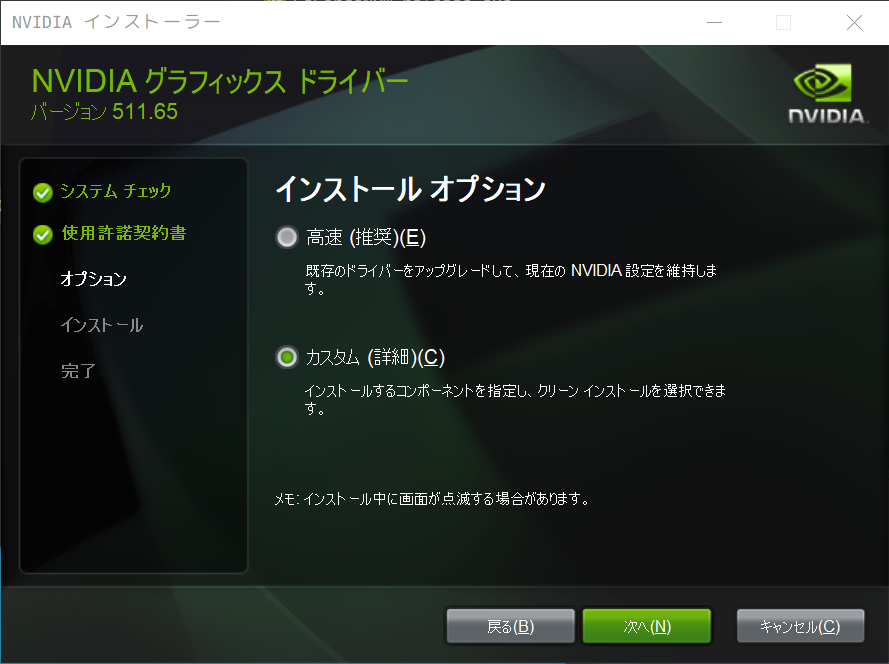Minimize the NVIDIA installer window

point(714,23)
